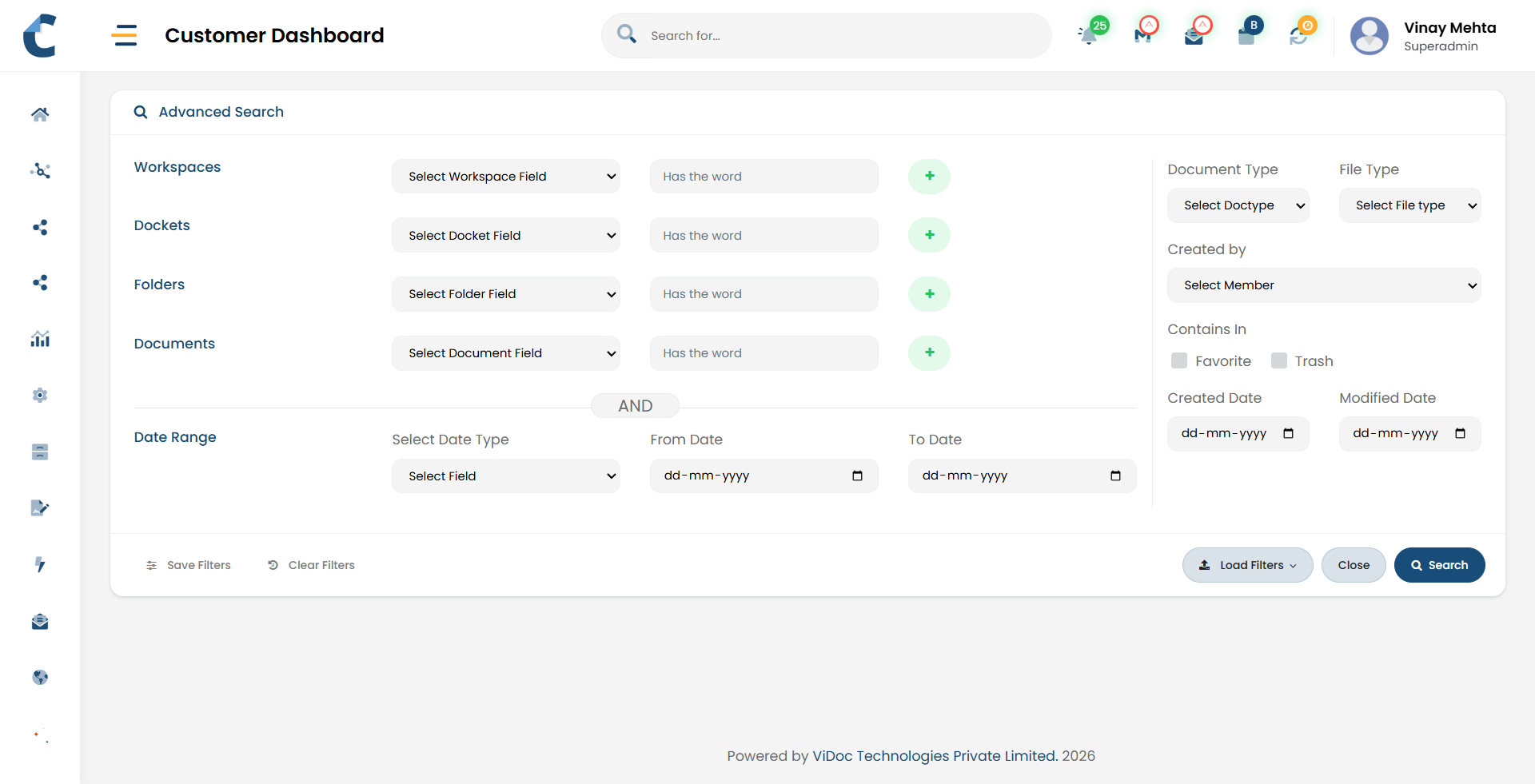Open the analytics chart sidebar icon
Viewport: 1535px width, 784px height.
40,340
